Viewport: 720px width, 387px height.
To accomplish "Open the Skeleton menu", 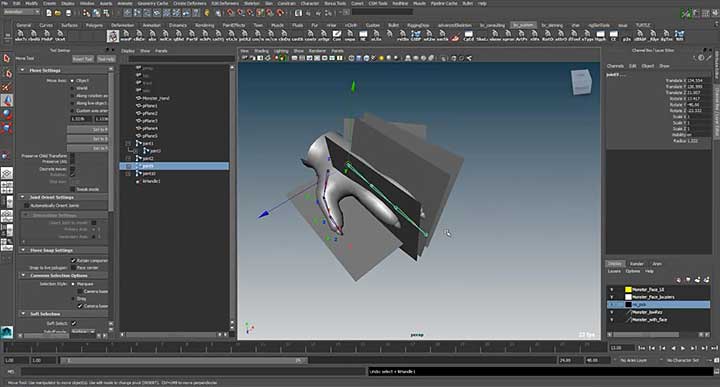I will [x=252, y=3].
